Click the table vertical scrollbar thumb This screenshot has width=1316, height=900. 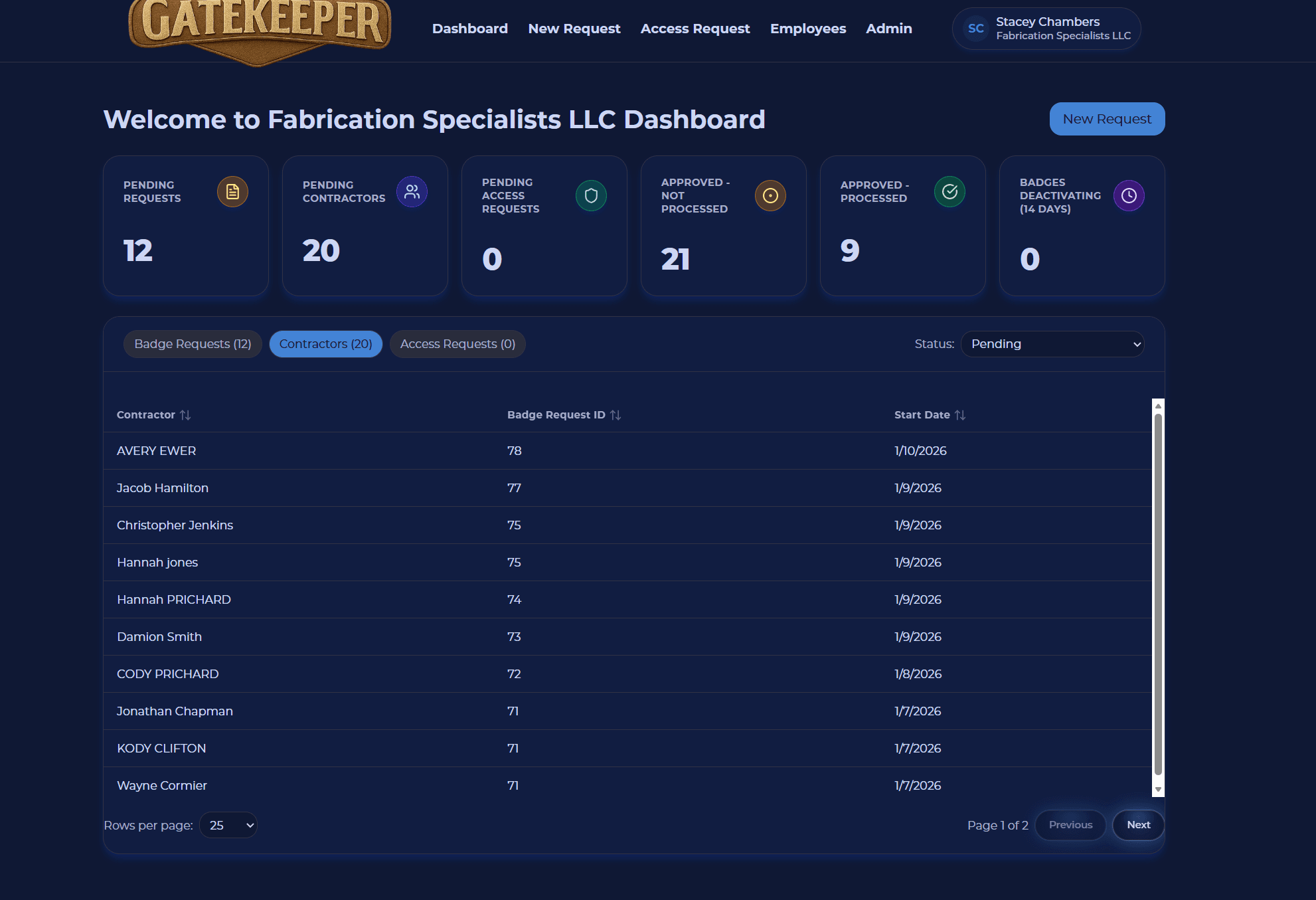[1158, 594]
